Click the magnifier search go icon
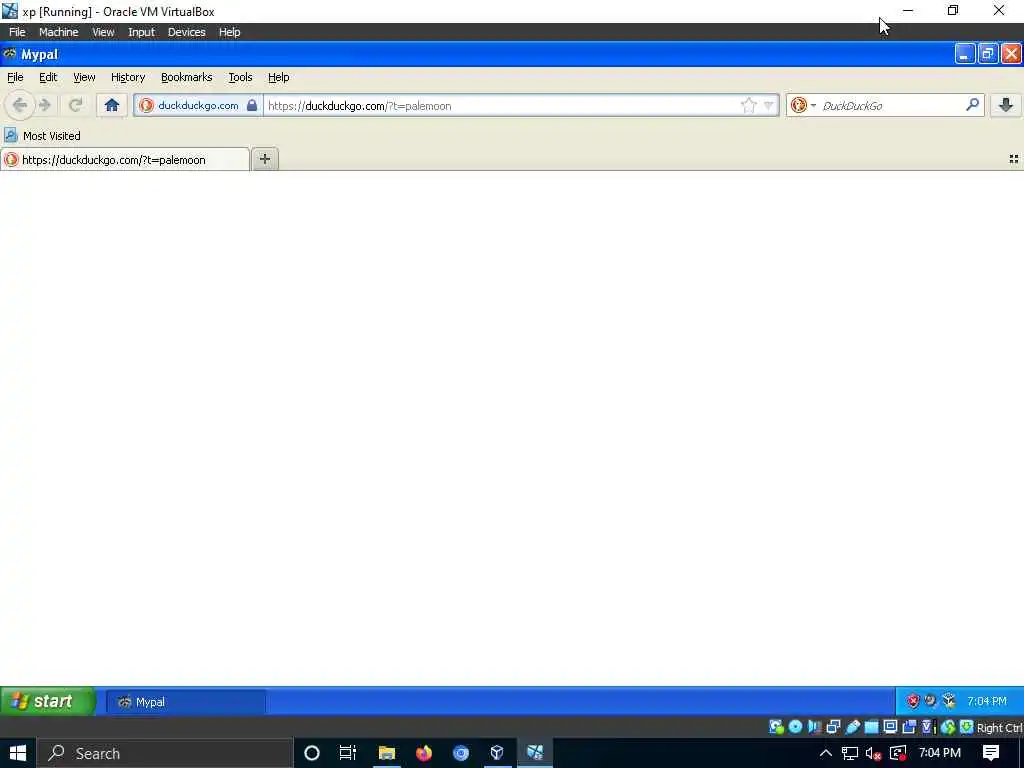The image size is (1024, 768). pyautogui.click(x=972, y=104)
